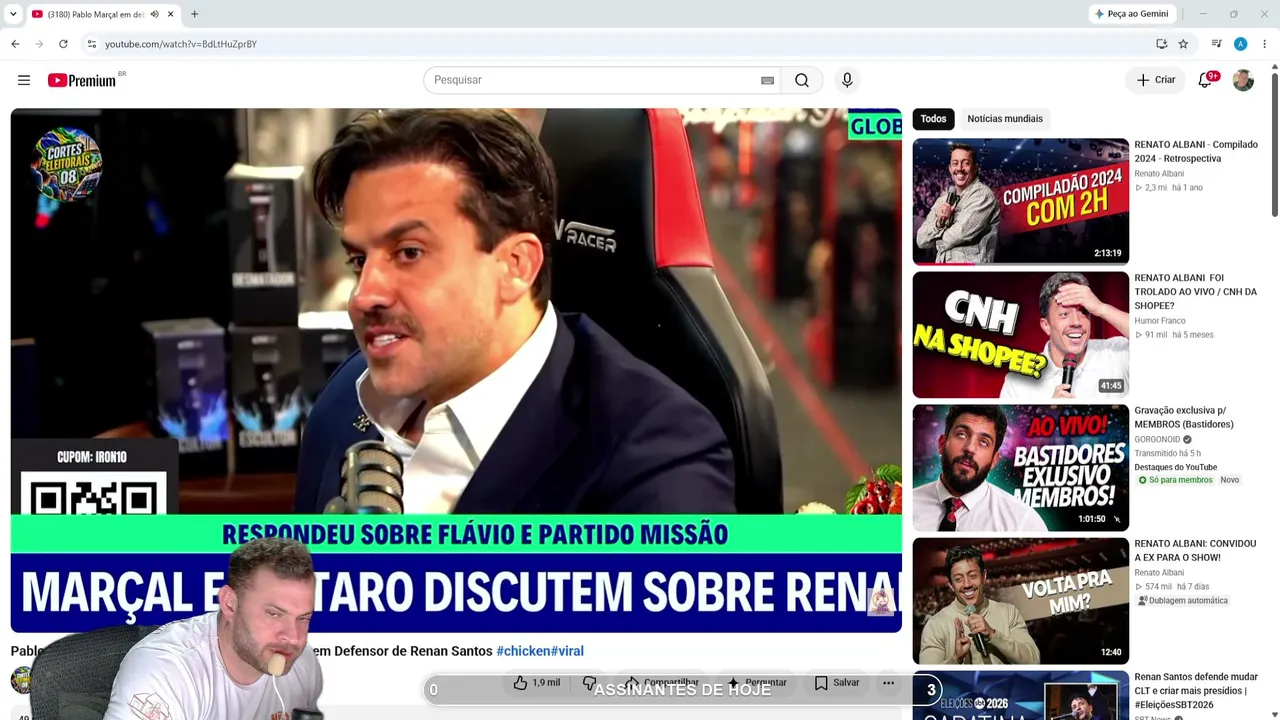Click the '2,3 mi há 1 ano' view count
The image size is (1280, 720).
pos(1169,188)
